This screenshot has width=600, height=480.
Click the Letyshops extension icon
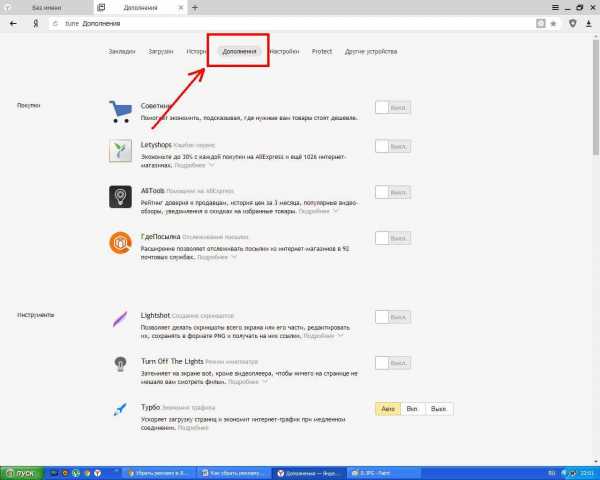(x=120, y=150)
